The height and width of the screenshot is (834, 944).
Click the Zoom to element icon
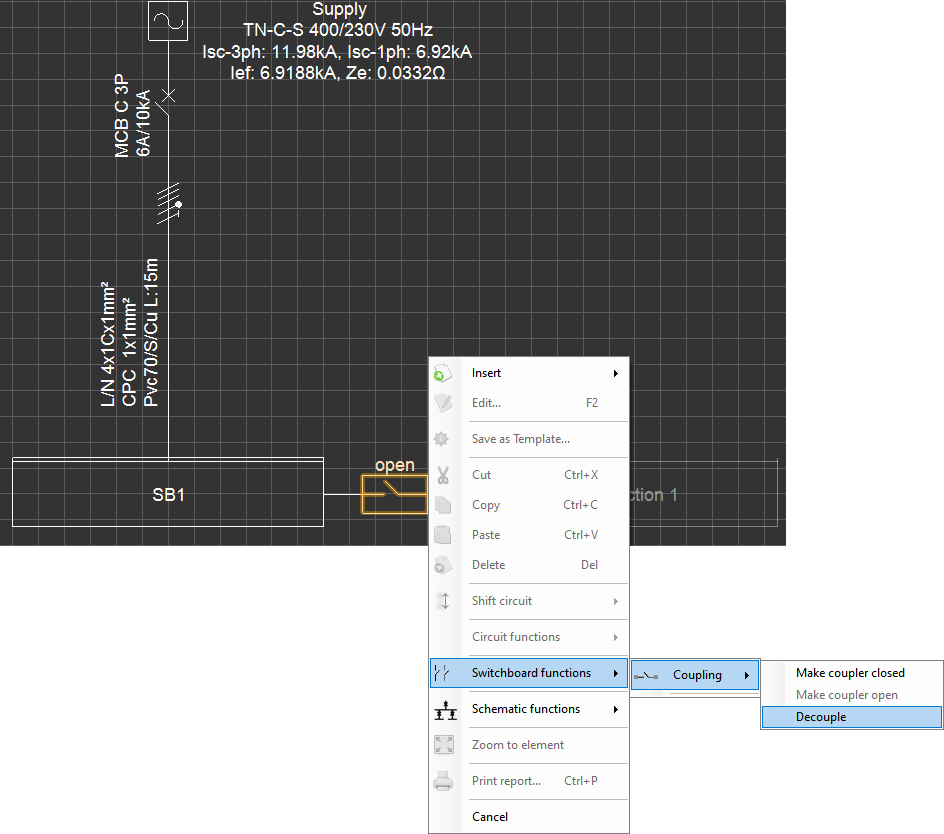point(444,745)
